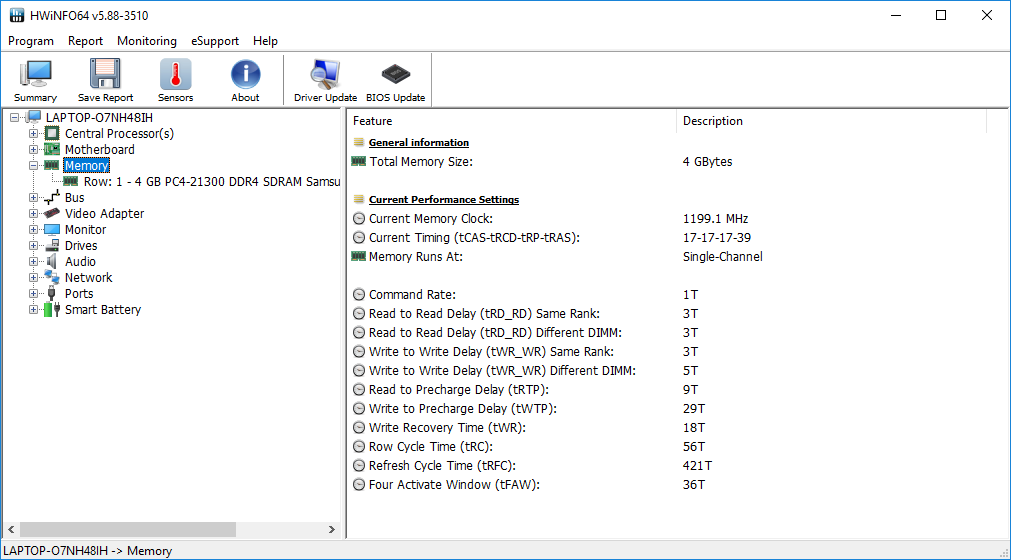Click the clock icon by Current Memory Clock
Viewport: 1011px width, 560px height.
click(359, 218)
